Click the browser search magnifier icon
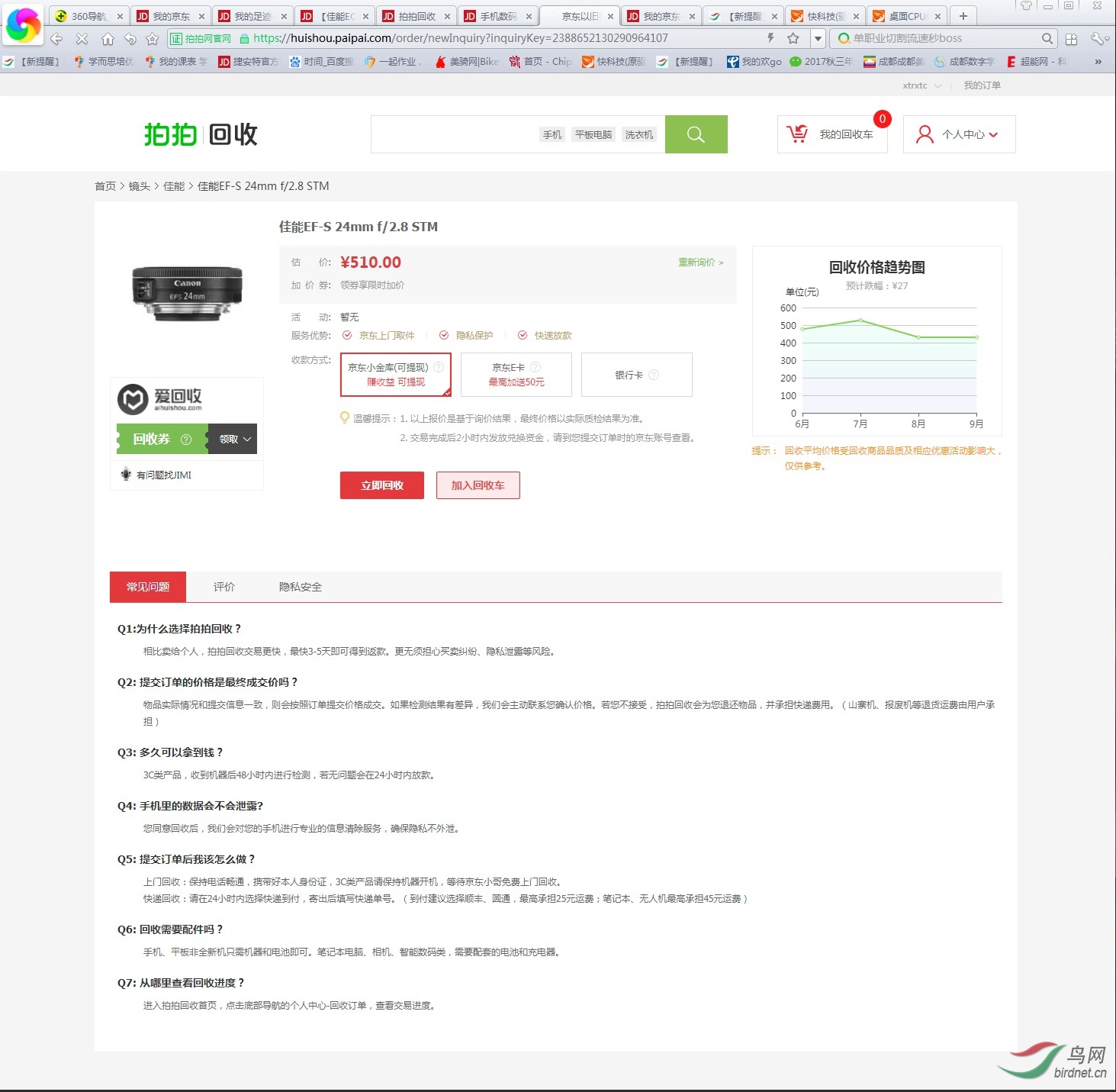 click(x=1047, y=38)
